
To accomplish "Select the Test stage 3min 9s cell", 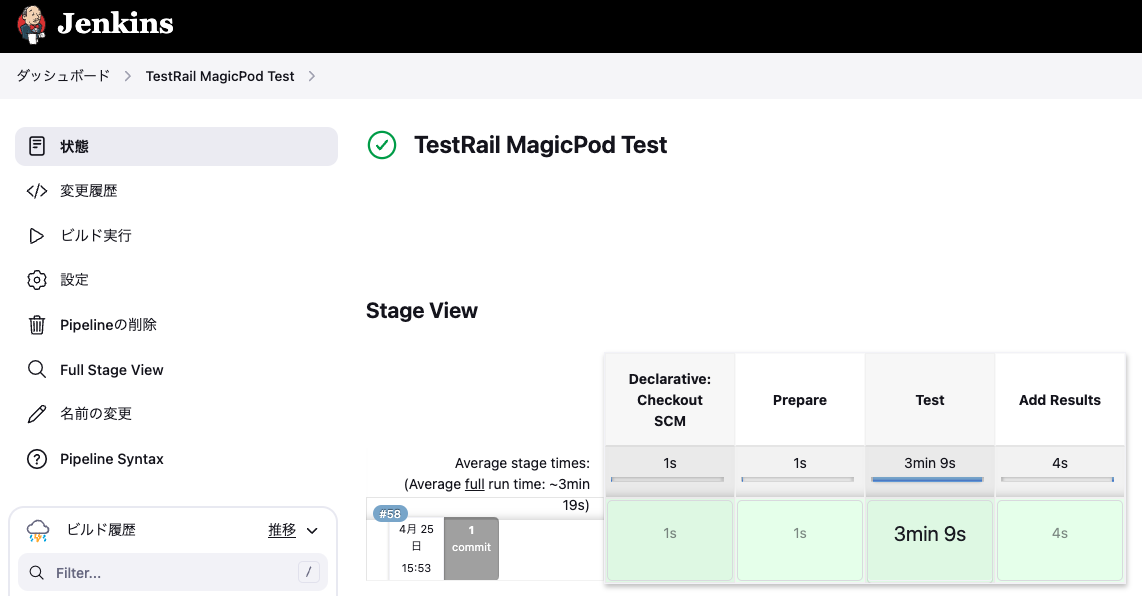I will [930, 540].
